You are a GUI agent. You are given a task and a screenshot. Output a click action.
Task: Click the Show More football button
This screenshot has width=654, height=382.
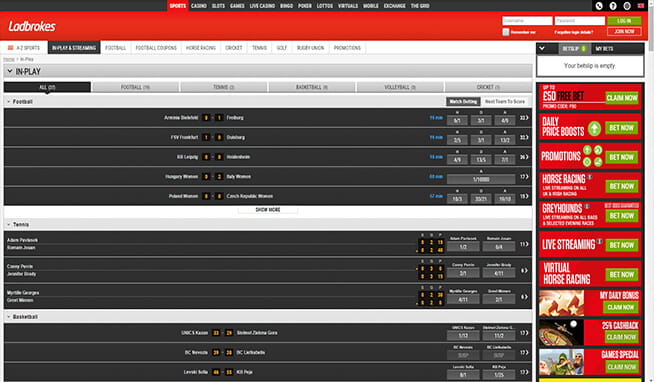[x=268, y=210]
